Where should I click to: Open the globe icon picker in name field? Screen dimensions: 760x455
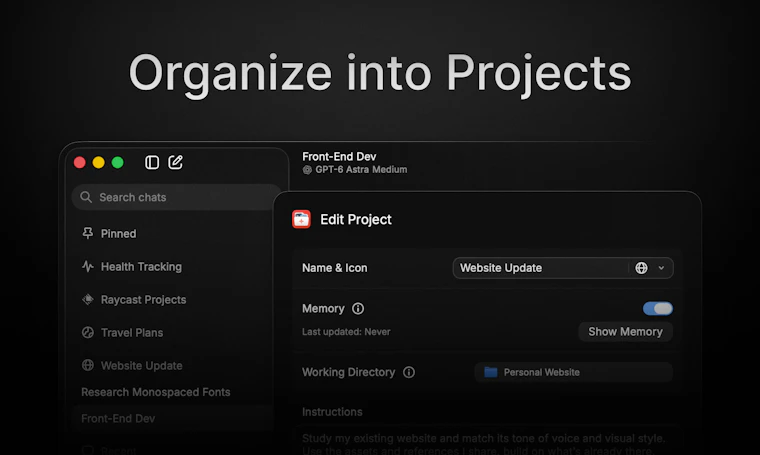coord(641,268)
